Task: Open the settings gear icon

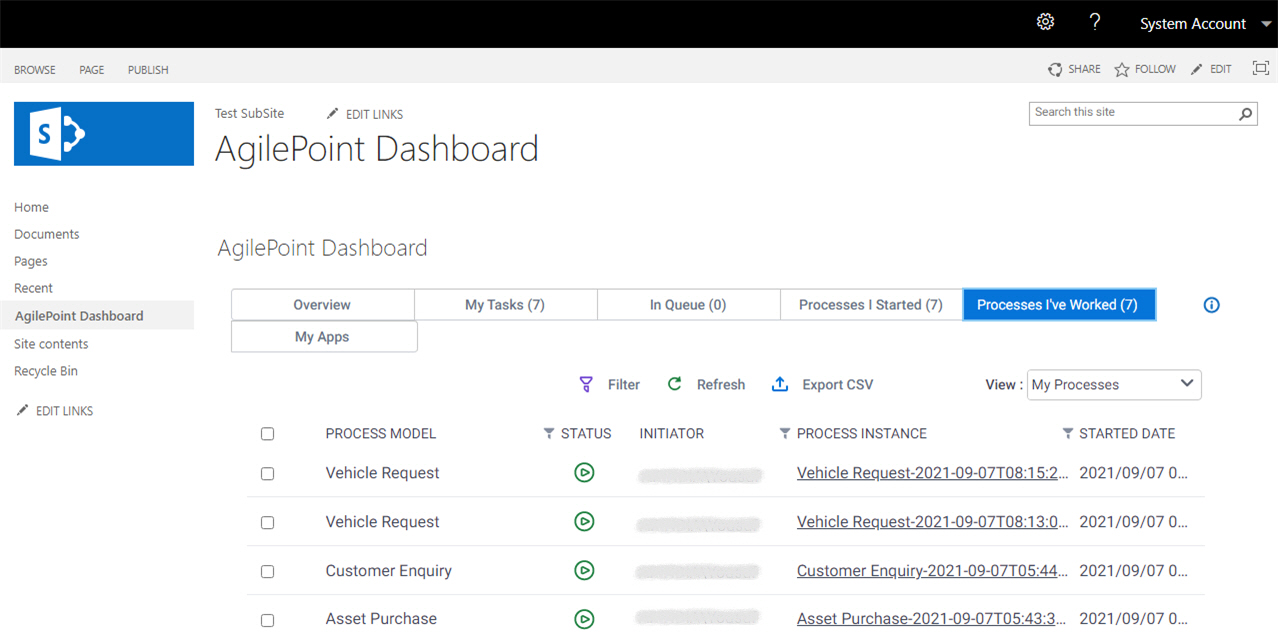Action: click(1045, 22)
